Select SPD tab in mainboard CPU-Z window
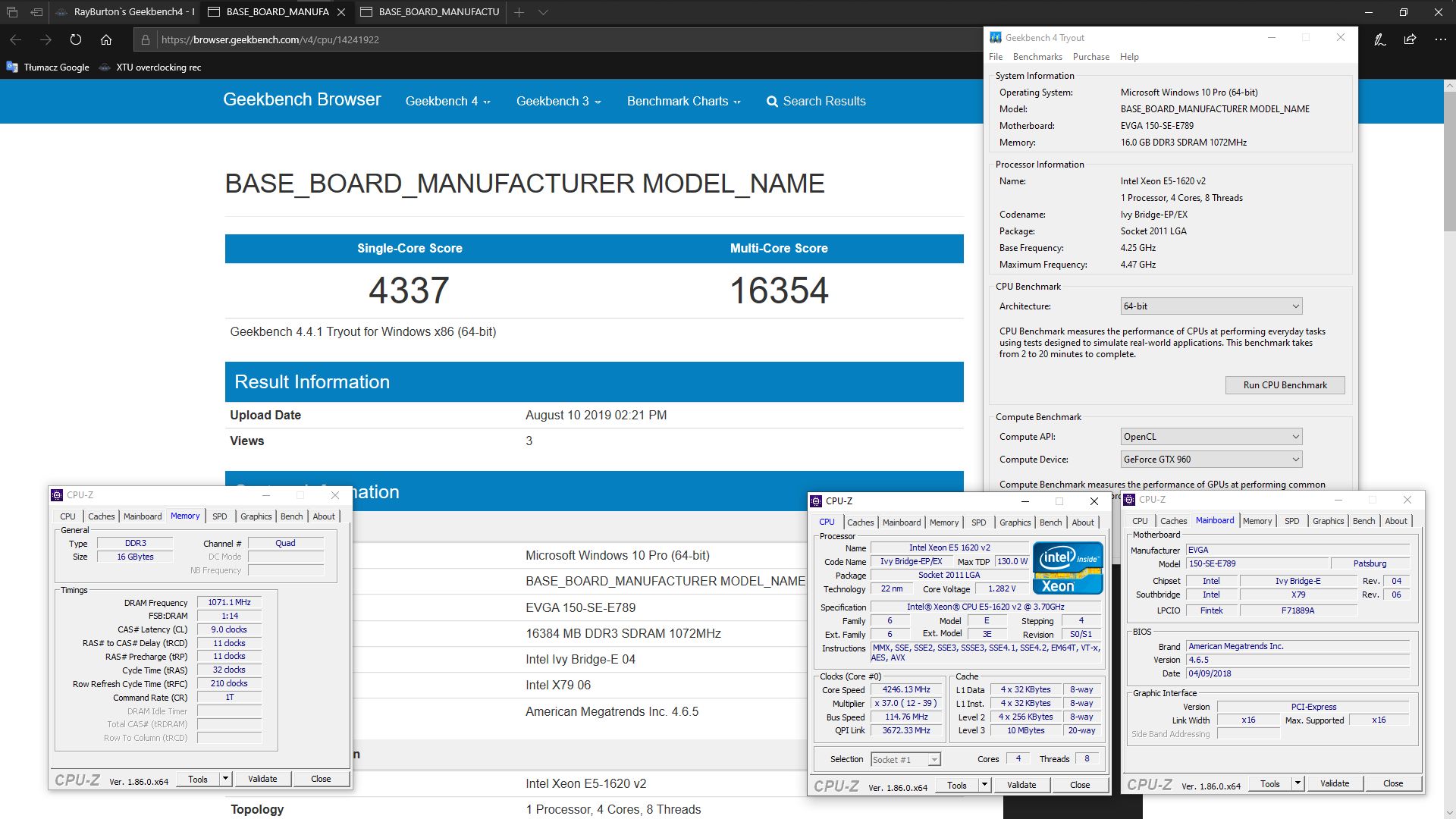Screen dimensions: 1456x819 click(x=1291, y=521)
